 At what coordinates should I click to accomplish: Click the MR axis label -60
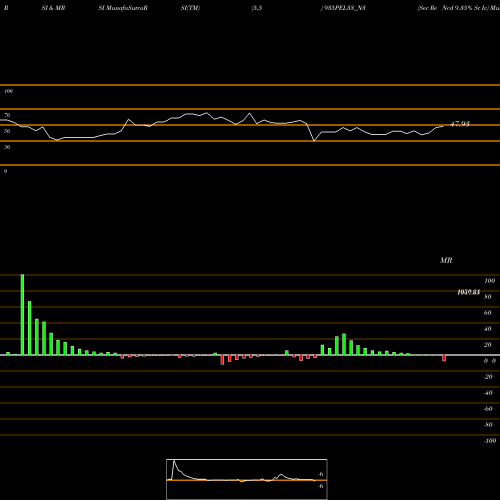(x=488, y=409)
